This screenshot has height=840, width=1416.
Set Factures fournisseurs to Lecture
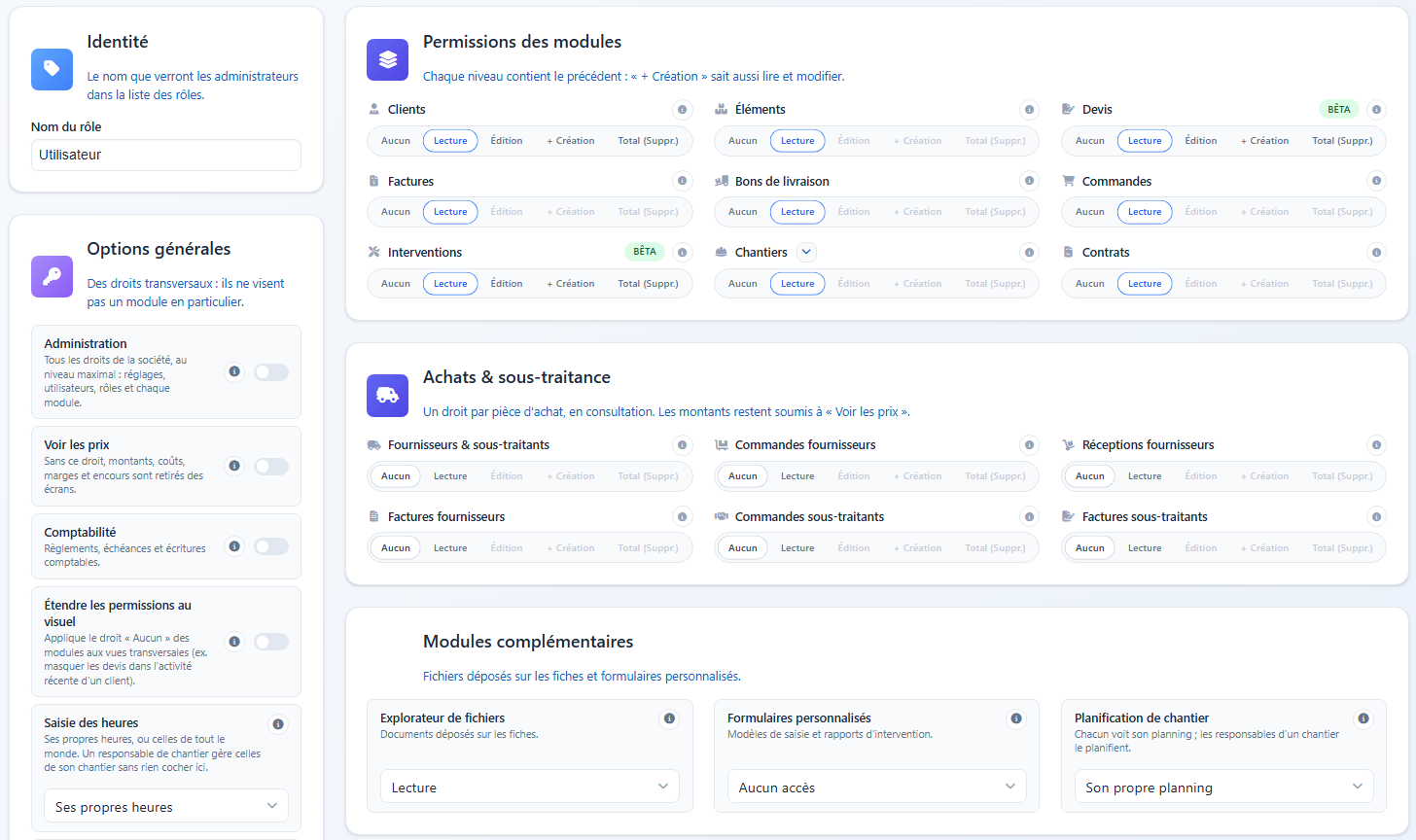click(450, 548)
